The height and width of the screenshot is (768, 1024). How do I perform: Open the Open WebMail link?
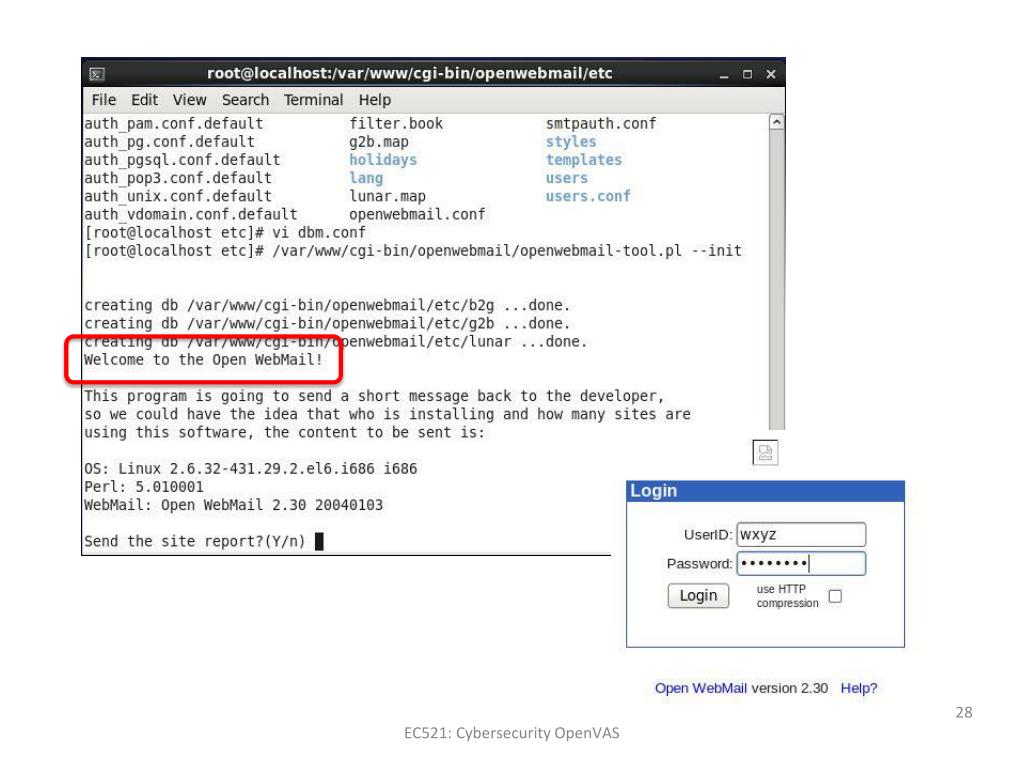pos(701,688)
